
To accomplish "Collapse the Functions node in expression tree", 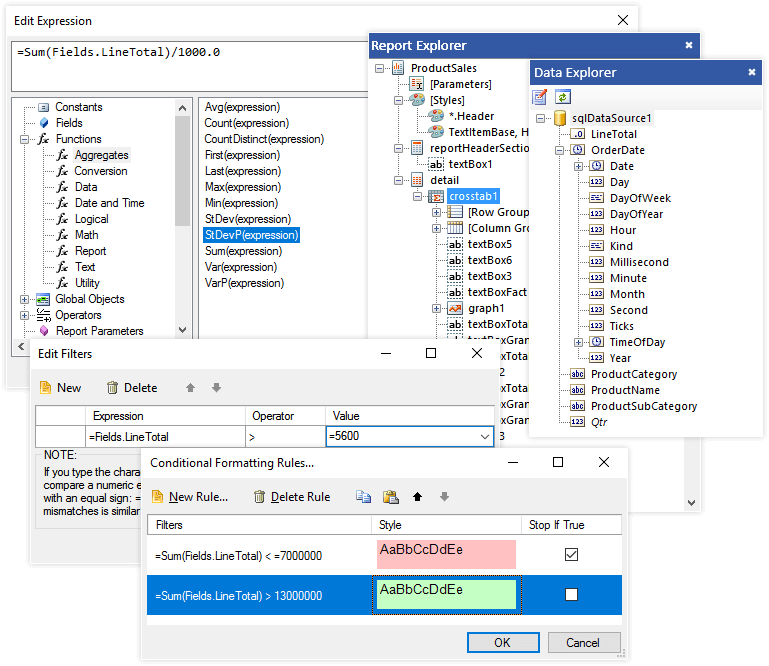I will [x=24, y=139].
